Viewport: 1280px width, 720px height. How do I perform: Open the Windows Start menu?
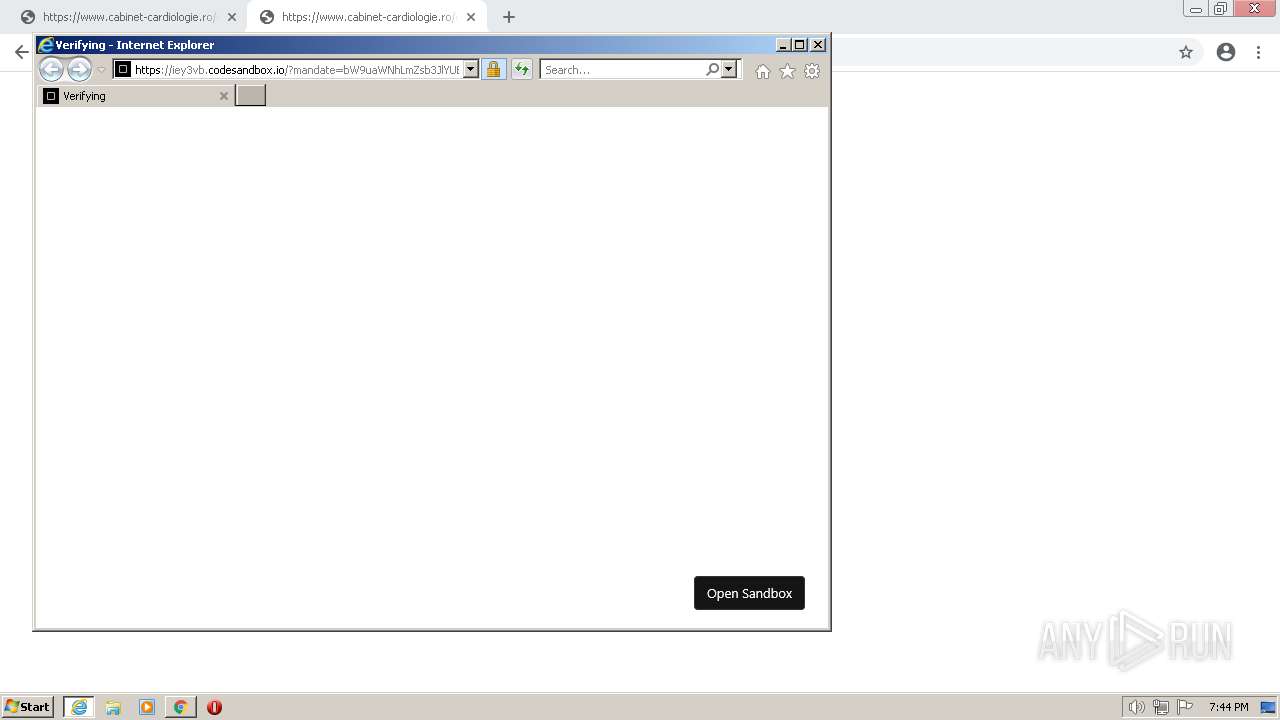click(28, 707)
